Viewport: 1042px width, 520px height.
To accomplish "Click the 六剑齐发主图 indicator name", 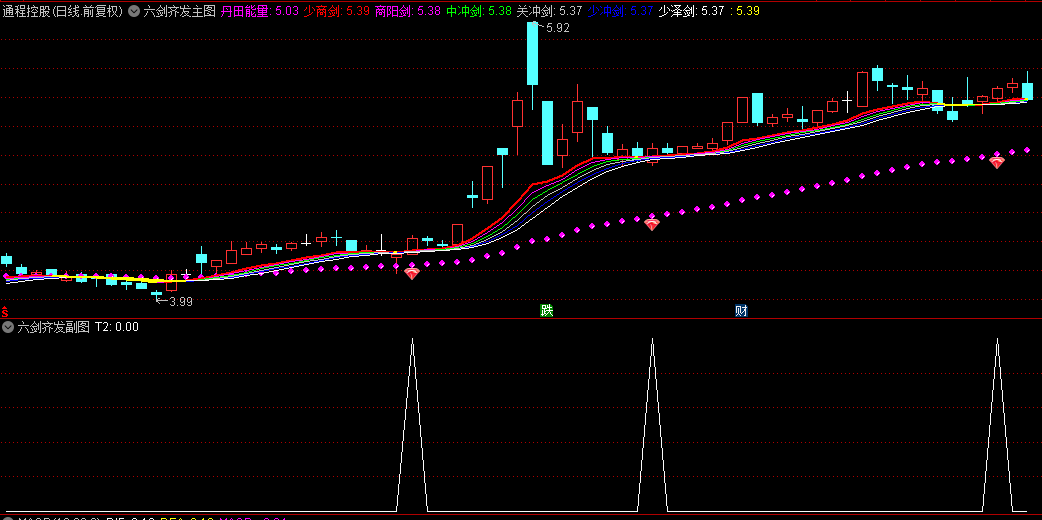I will tap(179, 11).
